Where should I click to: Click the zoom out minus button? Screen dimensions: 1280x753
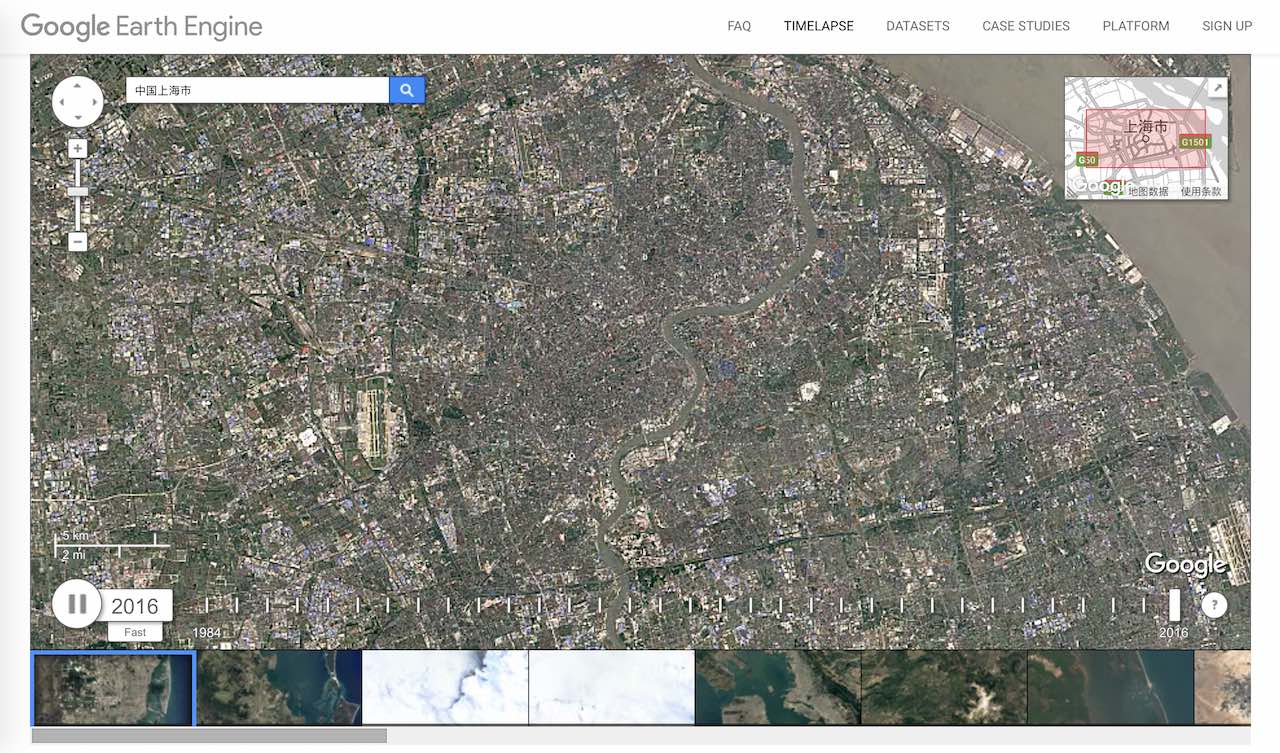point(77,242)
